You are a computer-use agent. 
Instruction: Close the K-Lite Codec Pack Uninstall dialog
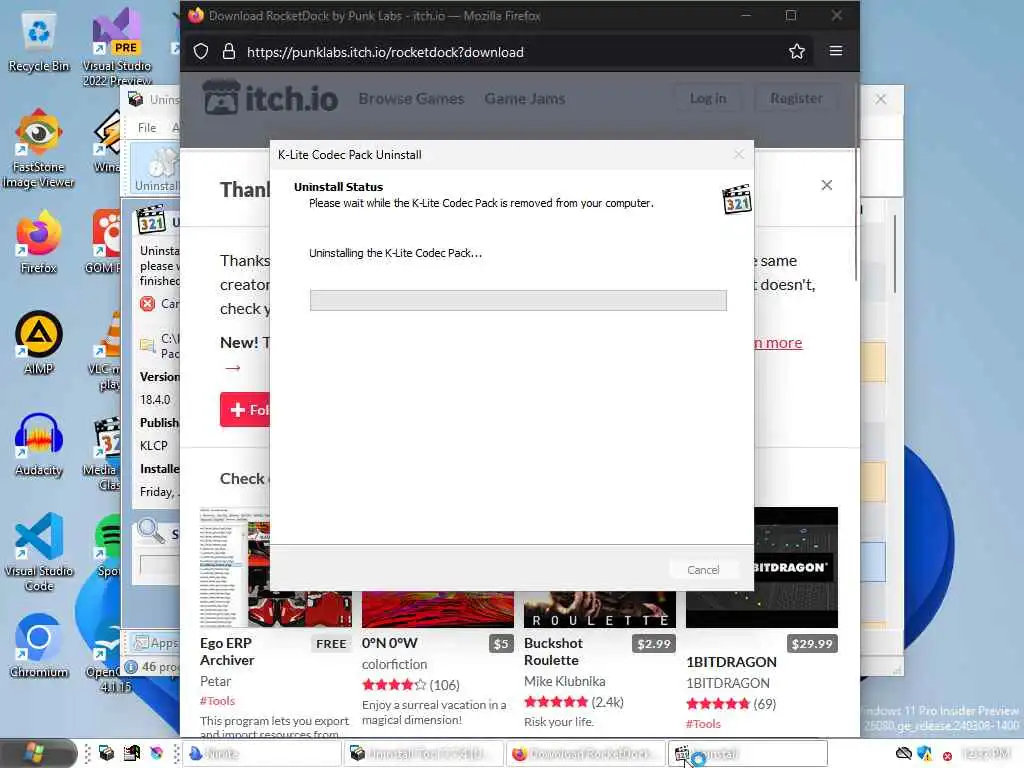(x=739, y=155)
